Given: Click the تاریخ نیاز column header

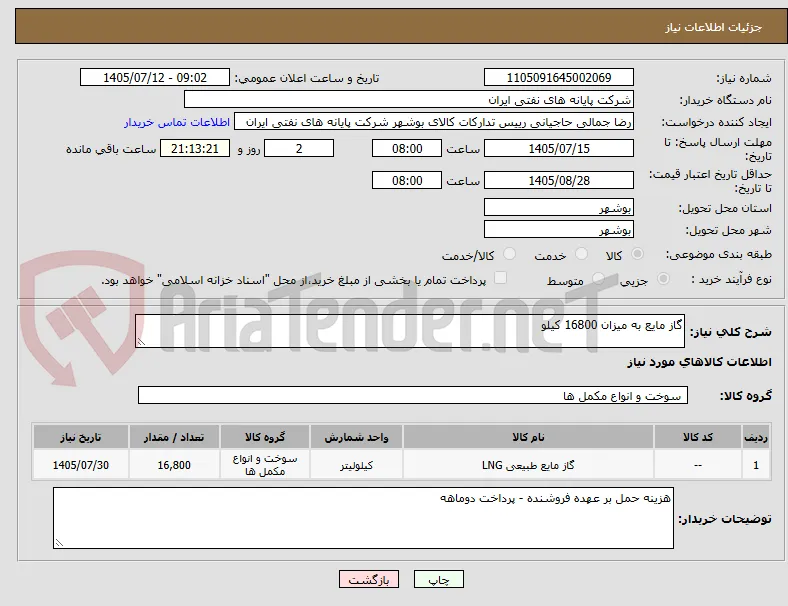Looking at the screenshot, I should 81,437.
